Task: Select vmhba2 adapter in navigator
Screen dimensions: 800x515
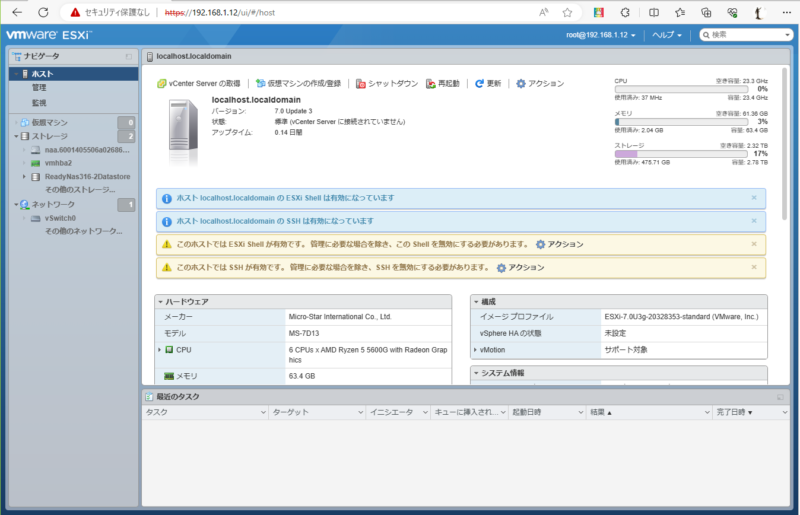Action: coord(58,163)
